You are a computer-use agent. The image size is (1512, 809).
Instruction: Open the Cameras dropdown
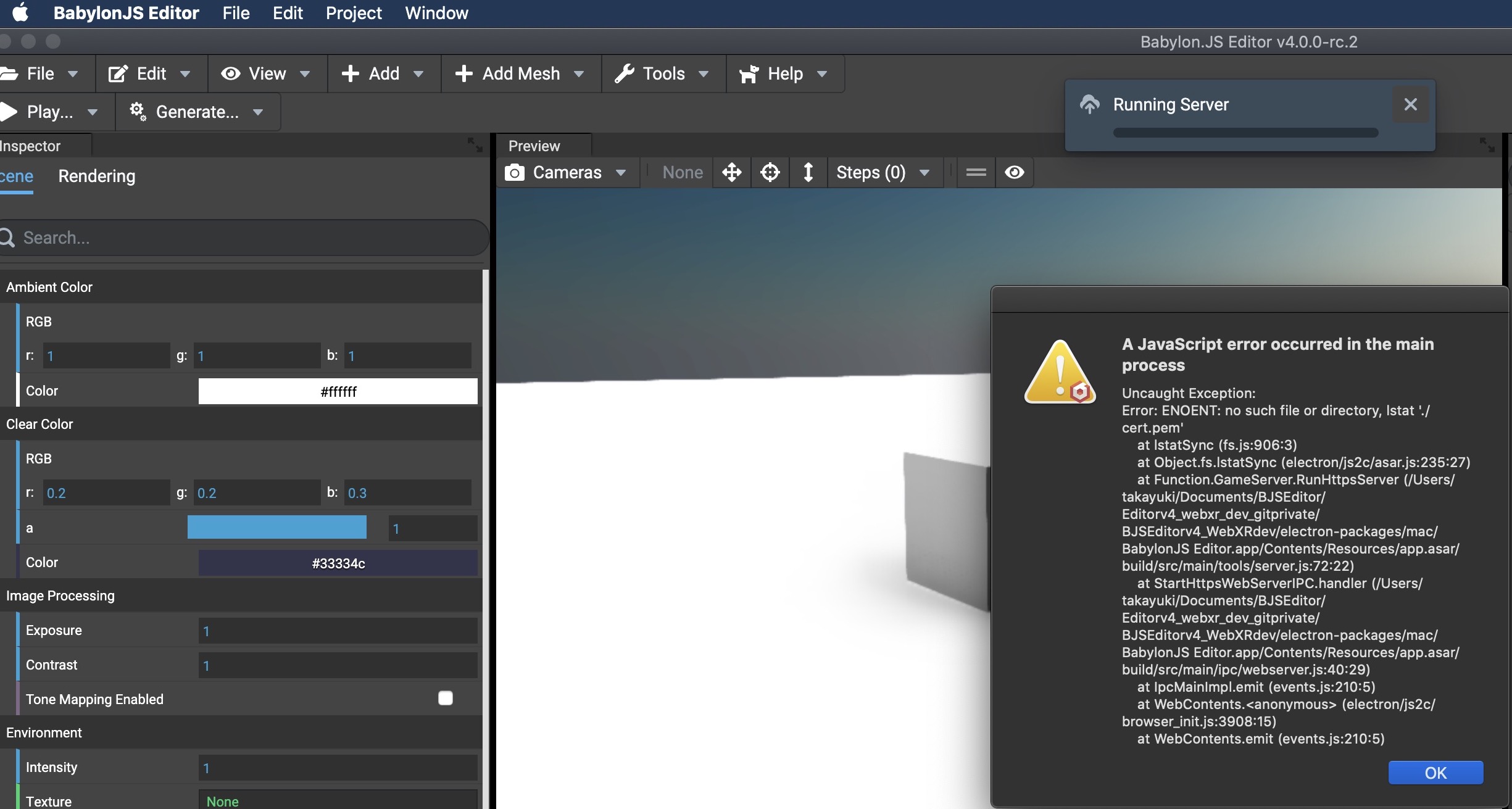click(567, 172)
